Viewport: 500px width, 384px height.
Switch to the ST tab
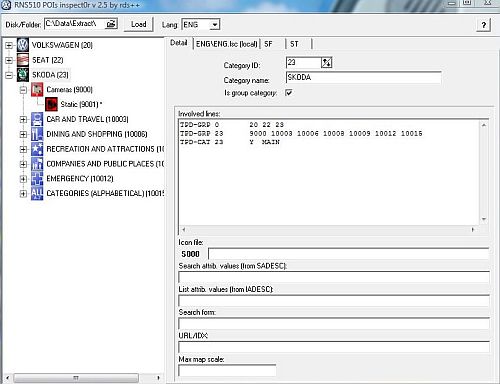click(x=294, y=44)
